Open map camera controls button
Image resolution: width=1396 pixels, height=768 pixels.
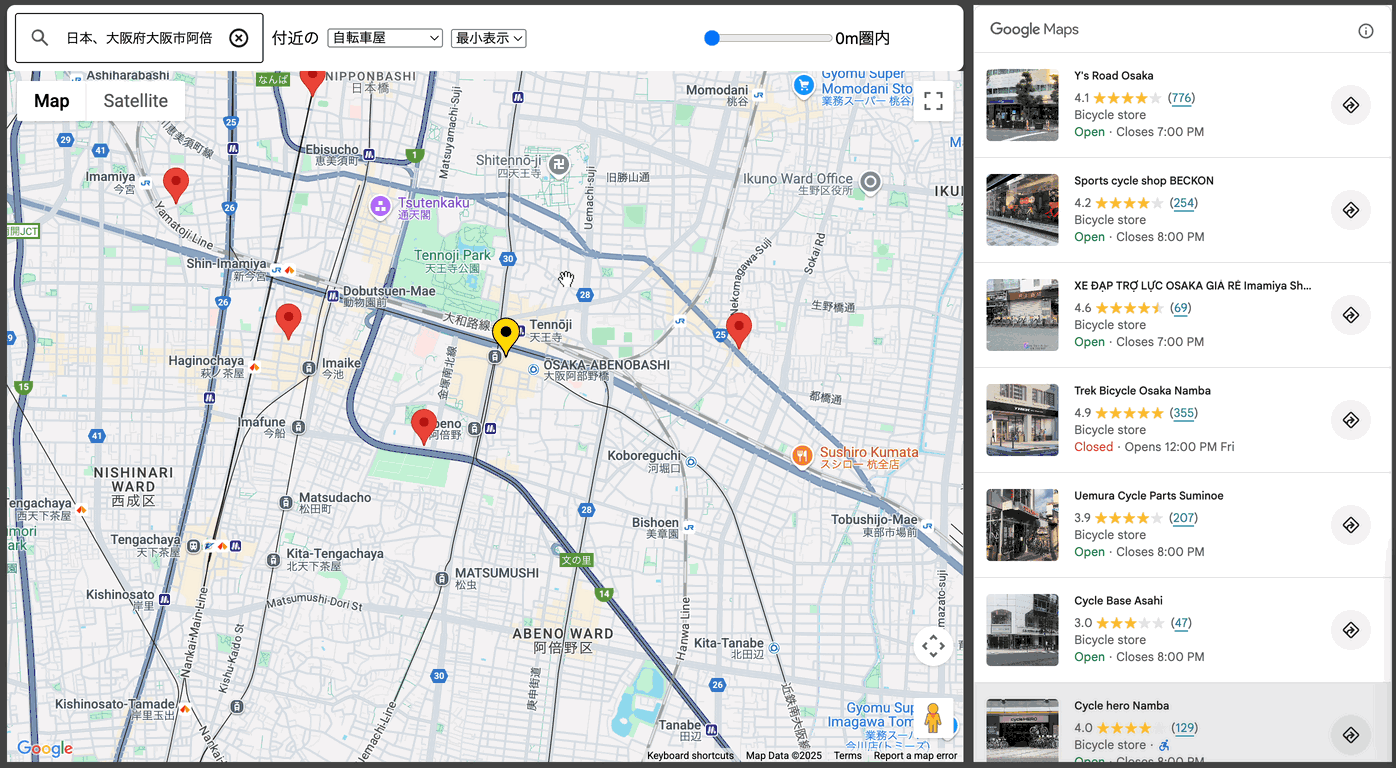pyautogui.click(x=933, y=647)
